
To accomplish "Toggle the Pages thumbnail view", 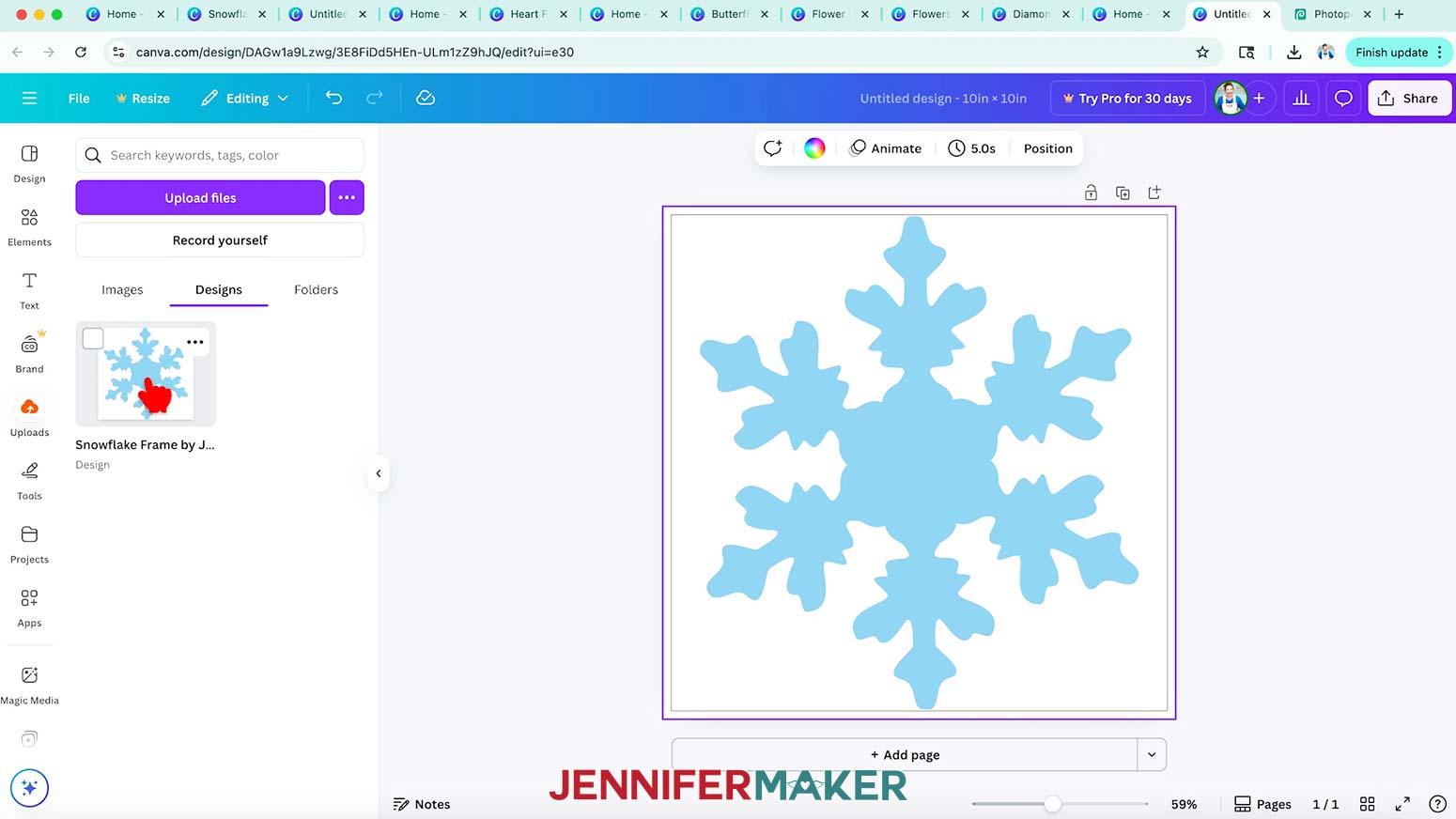I will click(1262, 804).
